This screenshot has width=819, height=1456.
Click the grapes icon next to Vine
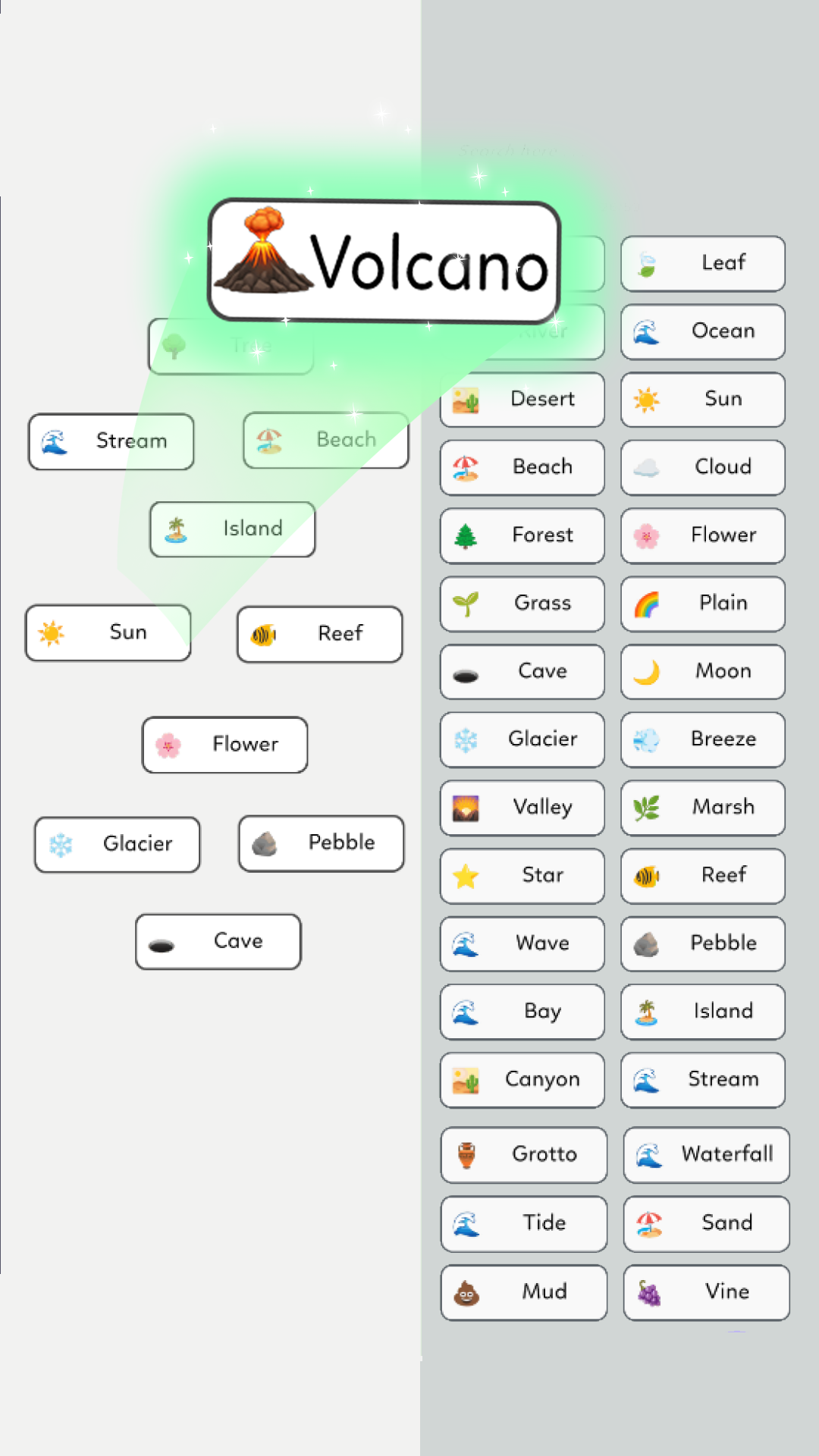(x=649, y=1293)
